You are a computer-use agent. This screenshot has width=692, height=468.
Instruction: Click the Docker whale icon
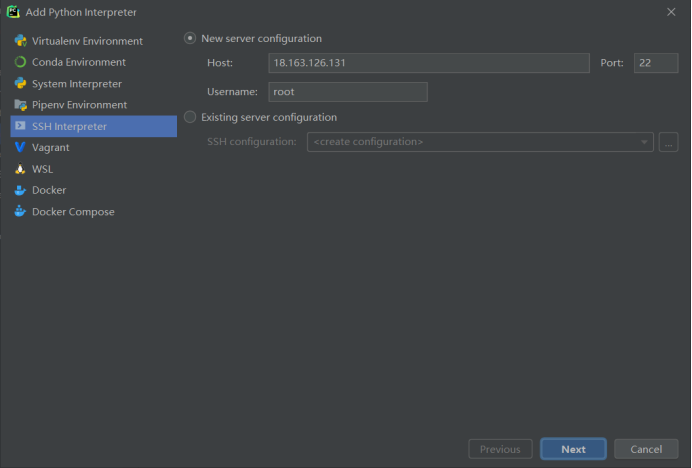[20, 190]
